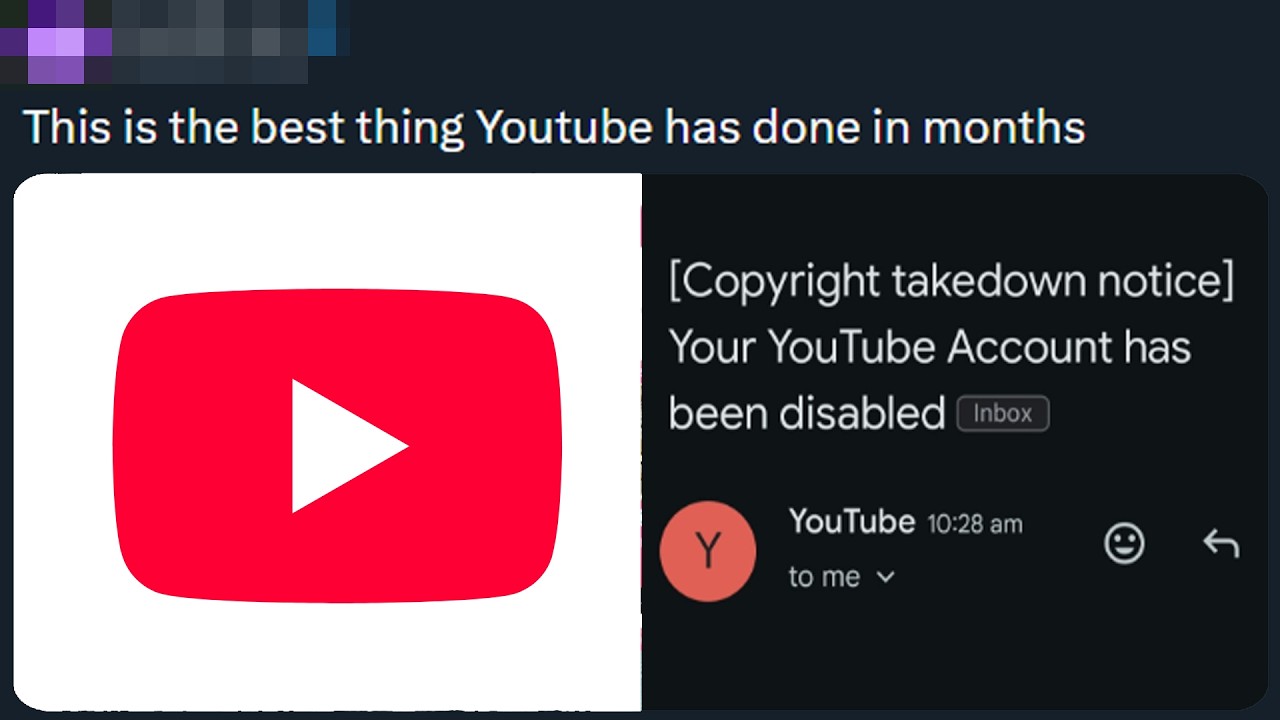
Task: Select the Inbox label tag
Action: point(1003,414)
